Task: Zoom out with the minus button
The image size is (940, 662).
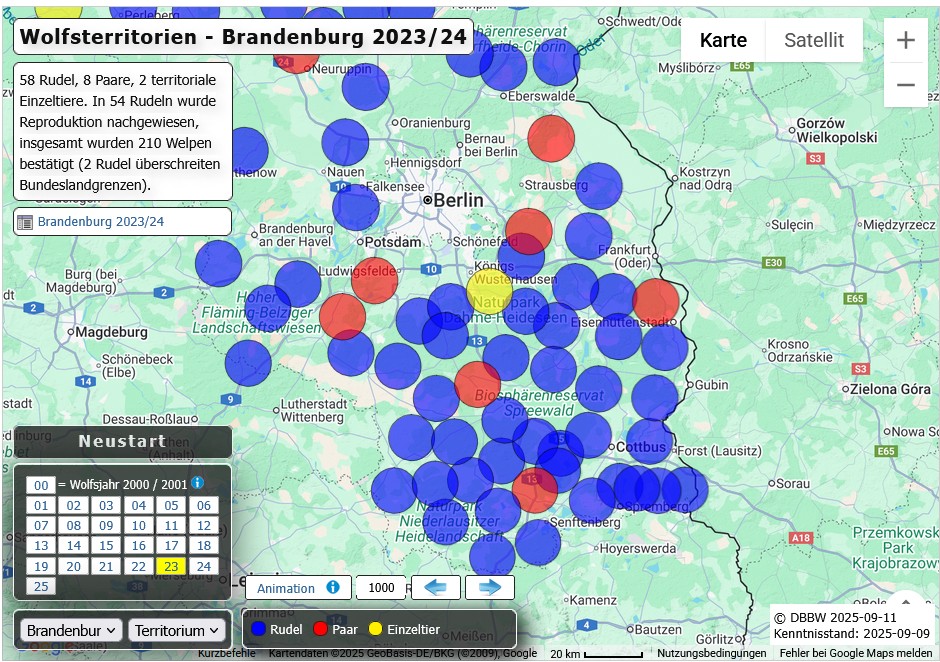Action: tap(905, 85)
